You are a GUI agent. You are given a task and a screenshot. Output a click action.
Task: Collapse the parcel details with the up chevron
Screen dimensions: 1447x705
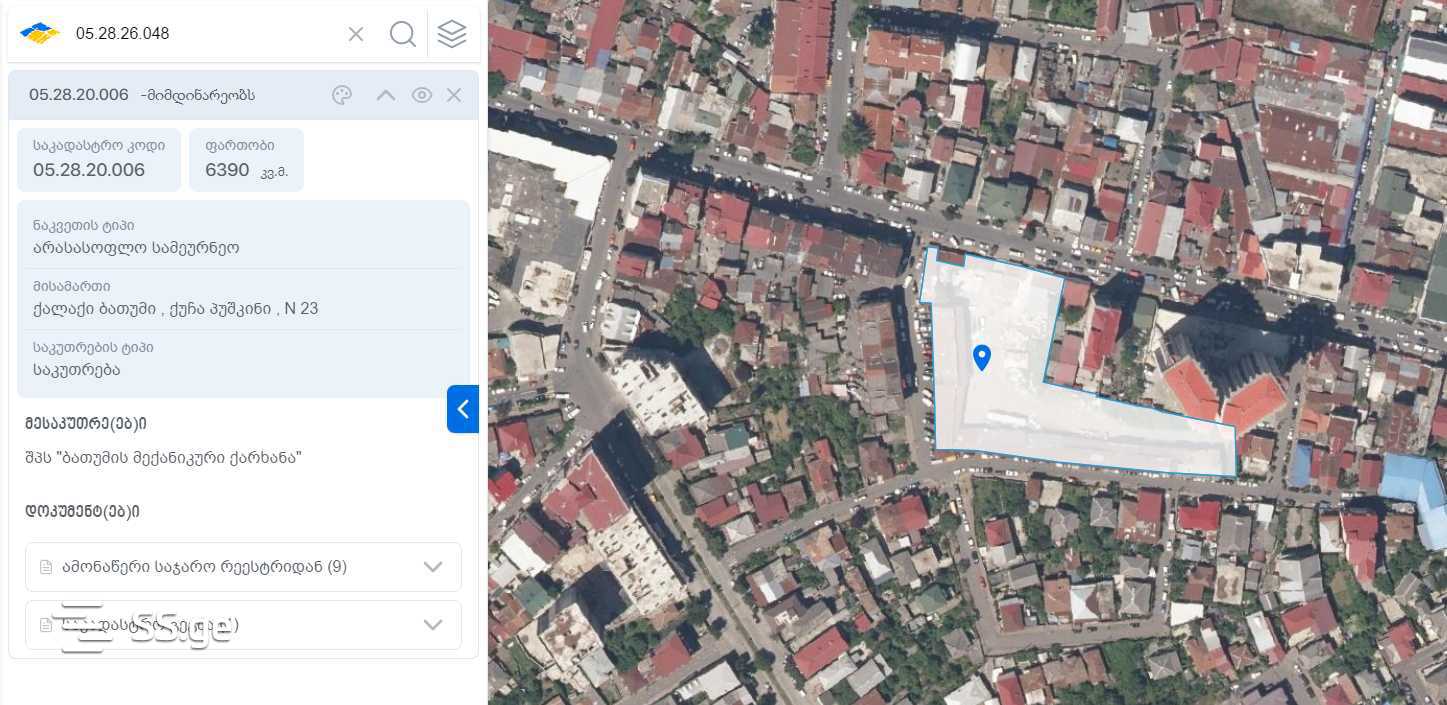(385, 95)
